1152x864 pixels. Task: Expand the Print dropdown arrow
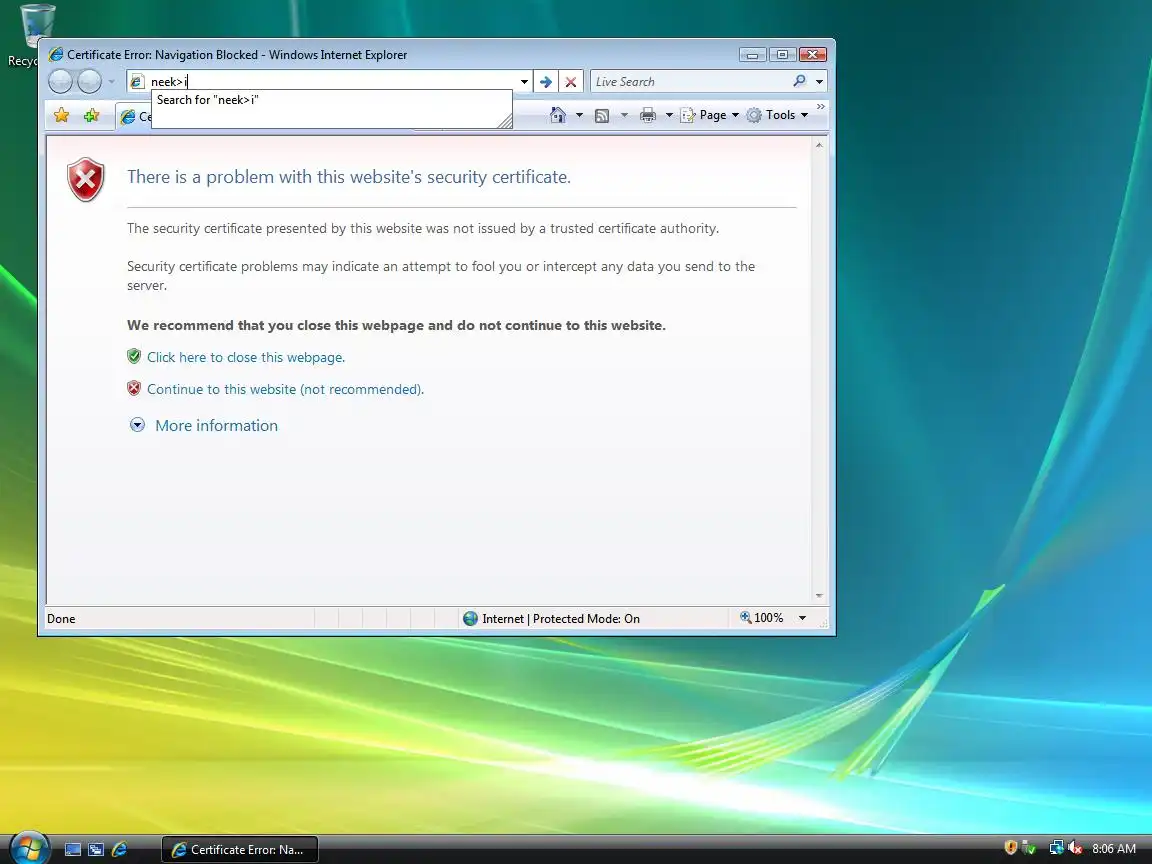669,115
